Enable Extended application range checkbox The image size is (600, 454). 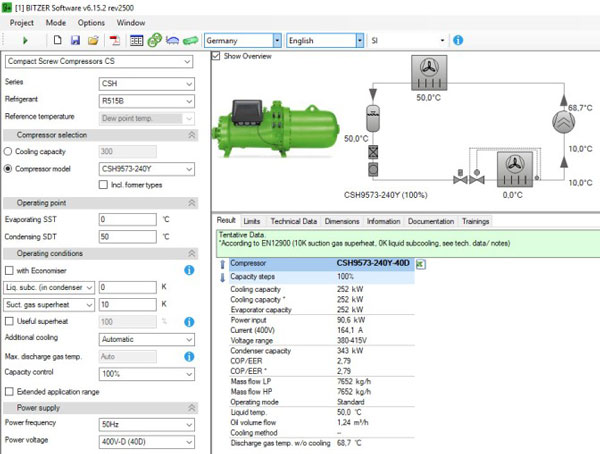[x=9, y=392]
